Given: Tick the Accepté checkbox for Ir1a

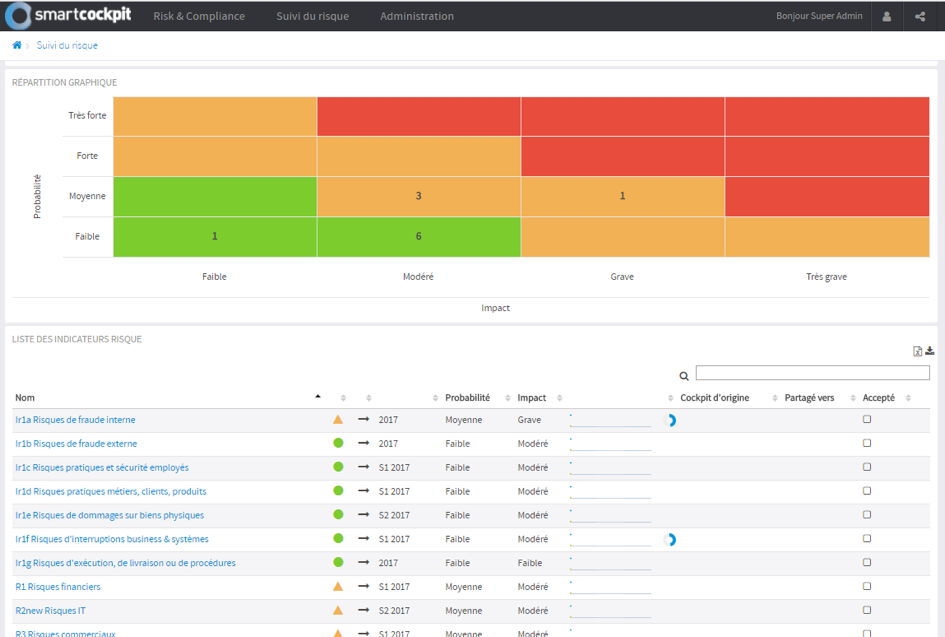Looking at the screenshot, I should point(867,420).
